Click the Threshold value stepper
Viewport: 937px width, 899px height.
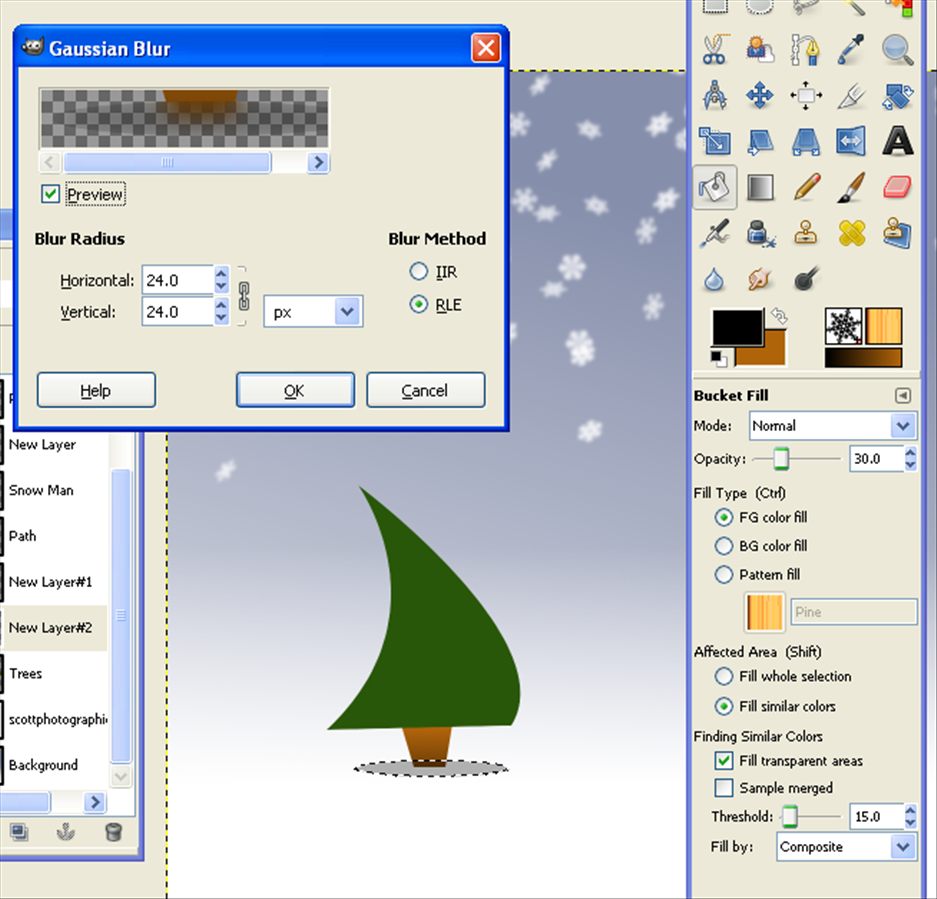(x=910, y=817)
